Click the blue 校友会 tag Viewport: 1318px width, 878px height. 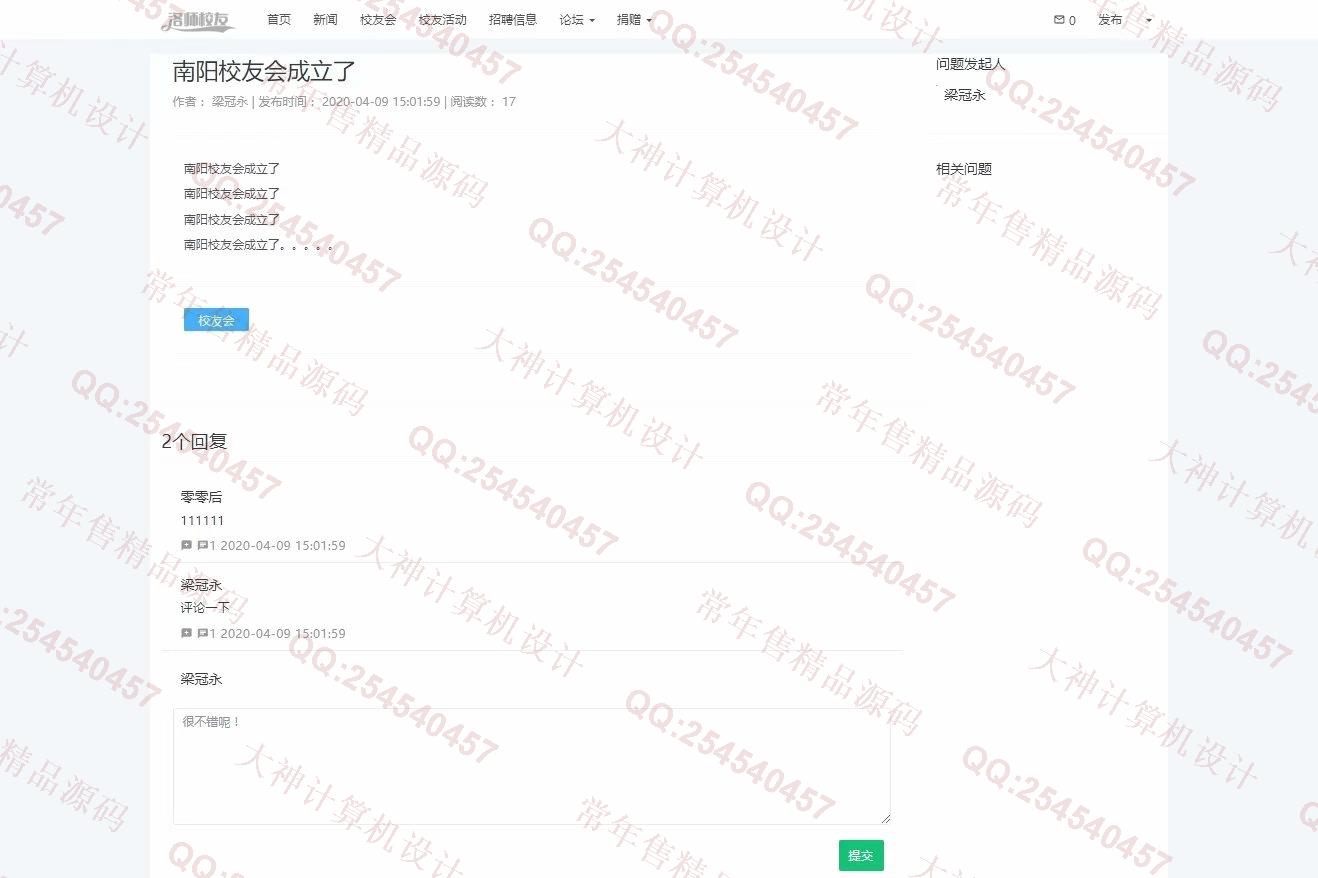click(x=216, y=320)
